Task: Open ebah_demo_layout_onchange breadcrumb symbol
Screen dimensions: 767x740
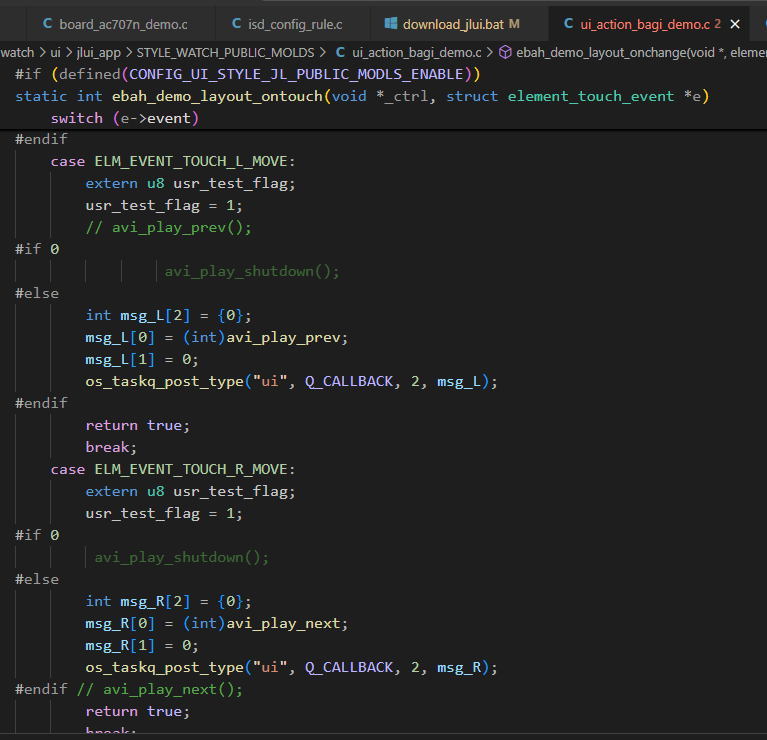Action: [641, 52]
